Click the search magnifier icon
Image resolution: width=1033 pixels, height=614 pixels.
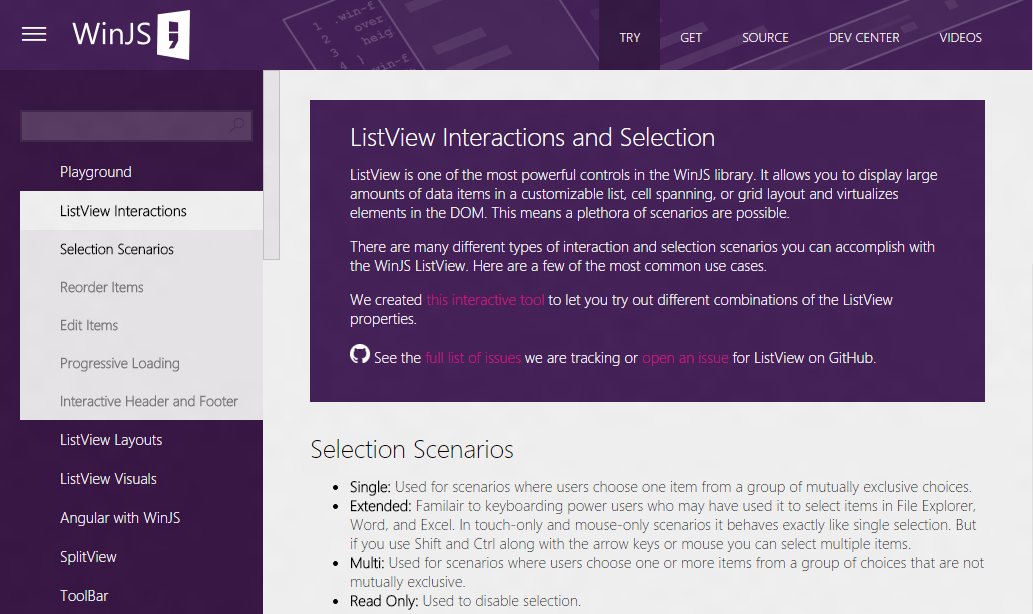tap(237, 125)
